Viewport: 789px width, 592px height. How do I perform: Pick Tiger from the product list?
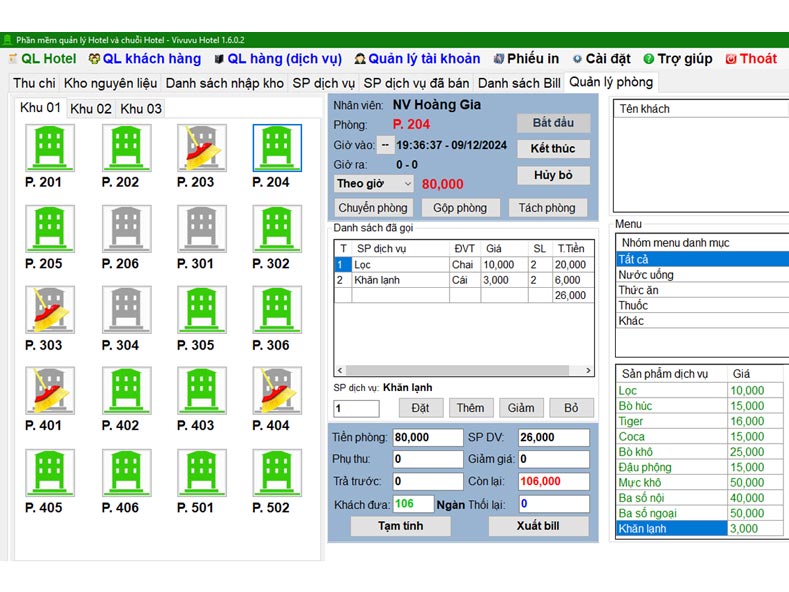click(632, 421)
